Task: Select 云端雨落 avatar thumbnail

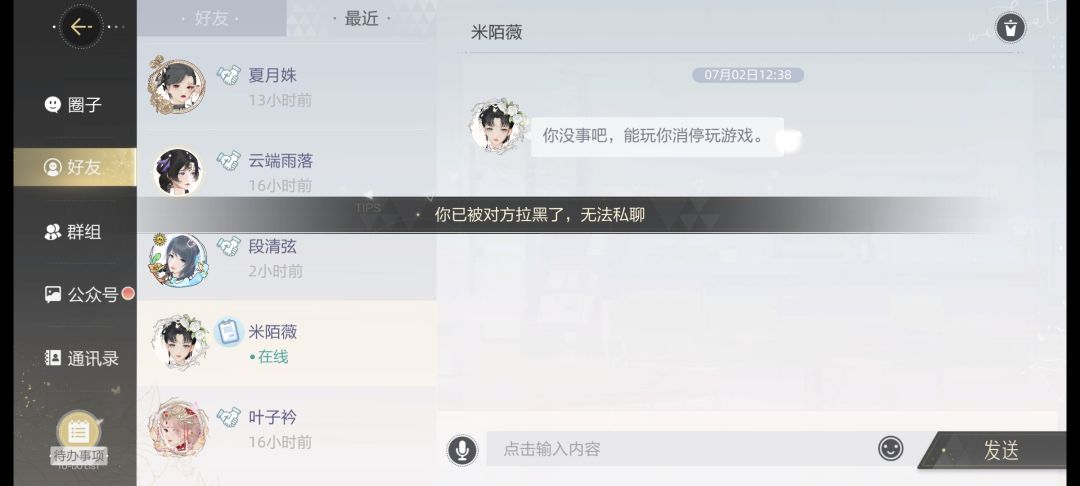Action: (177, 171)
